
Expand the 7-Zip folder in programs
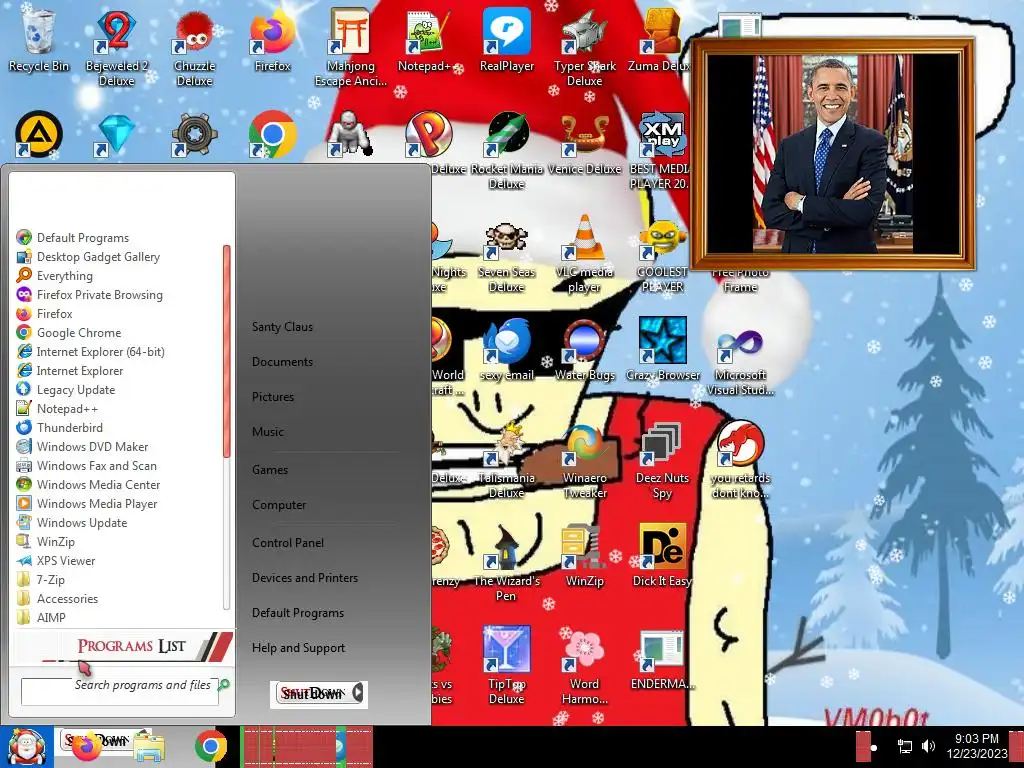click(50, 579)
